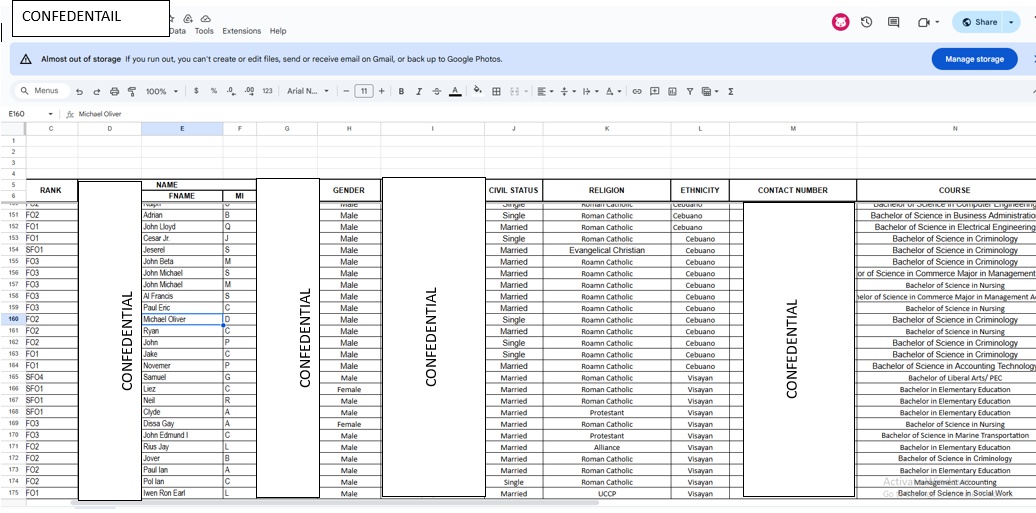
Task: Open text wrapping dropdown
Action: click(x=591, y=91)
